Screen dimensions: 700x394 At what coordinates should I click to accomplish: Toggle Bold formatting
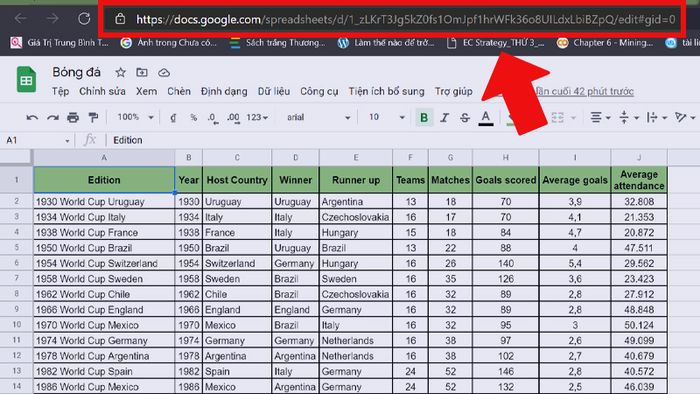click(424, 117)
